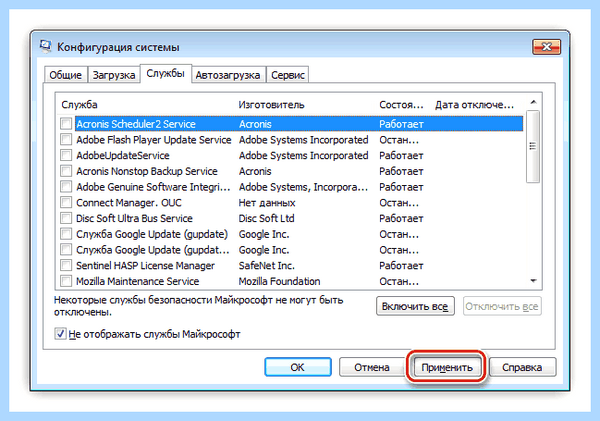600x421 pixels.
Task: Check the Acronis Scheduler2 Service checkbox
Action: [x=66, y=124]
